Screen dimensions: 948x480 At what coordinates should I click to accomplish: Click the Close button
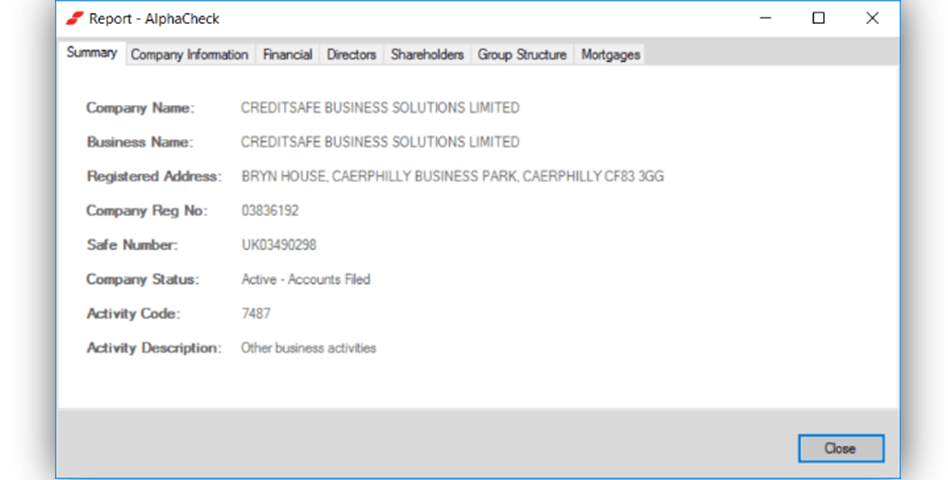click(x=840, y=448)
